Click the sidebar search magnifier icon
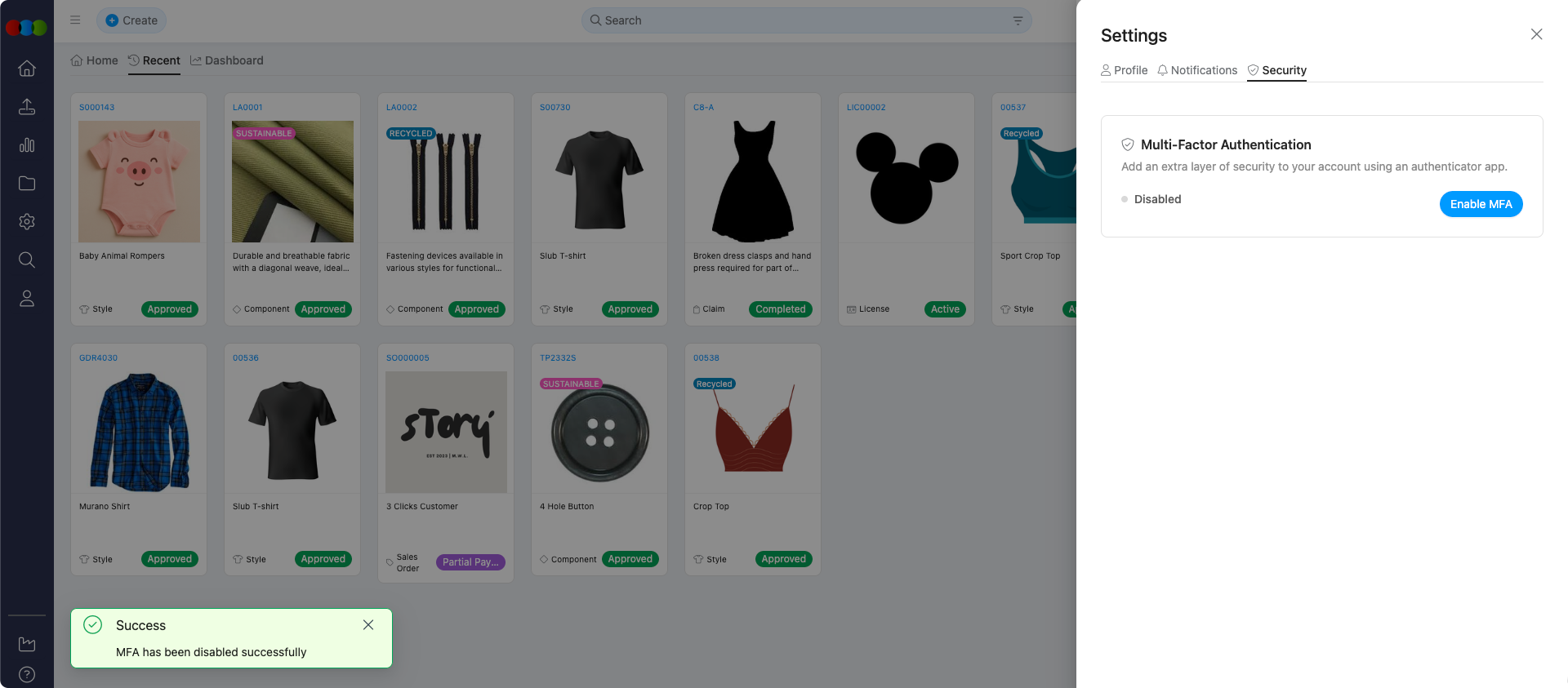Screen dimensions: 1568x688 point(27,260)
